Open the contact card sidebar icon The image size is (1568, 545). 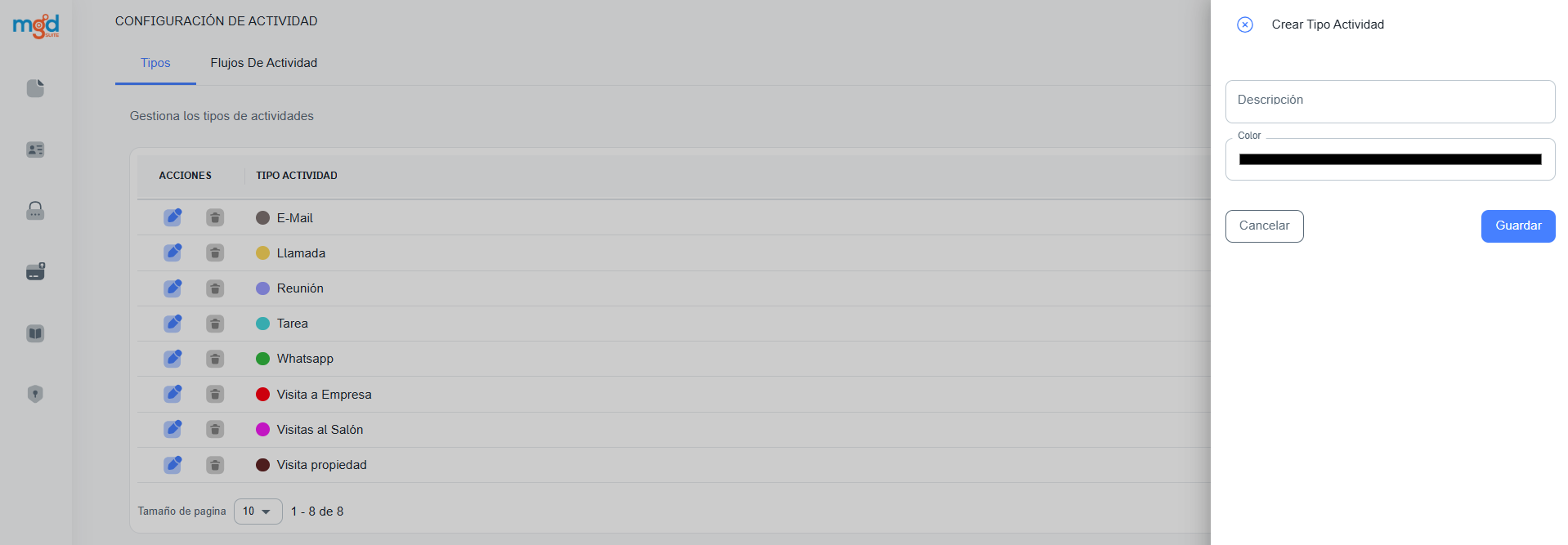pos(35,150)
